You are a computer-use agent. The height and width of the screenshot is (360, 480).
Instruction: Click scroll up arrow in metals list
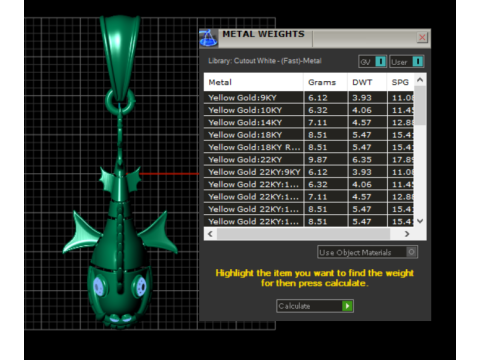420,80
